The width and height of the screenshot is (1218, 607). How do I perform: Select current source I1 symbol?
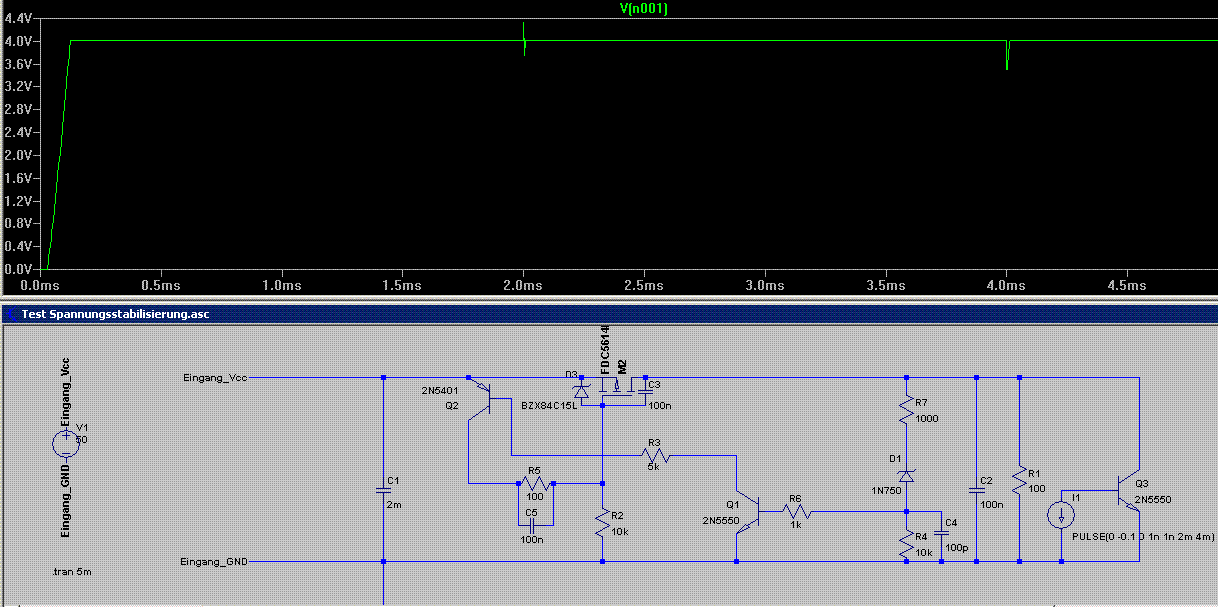point(1062,516)
